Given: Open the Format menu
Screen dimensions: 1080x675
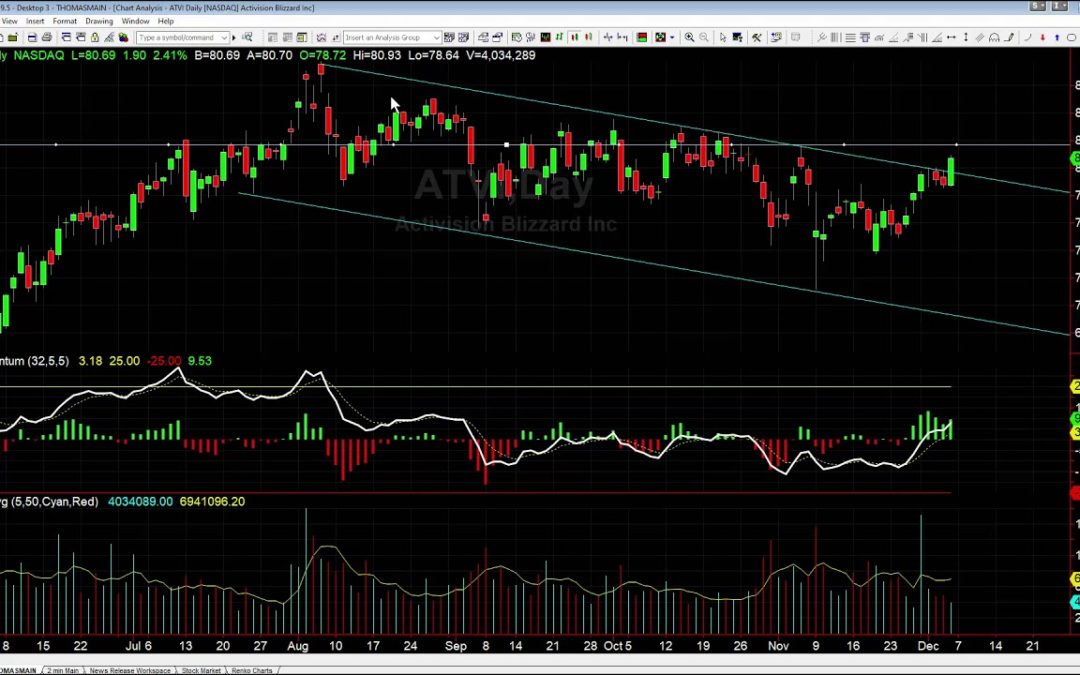Looking at the screenshot, I should [65, 20].
